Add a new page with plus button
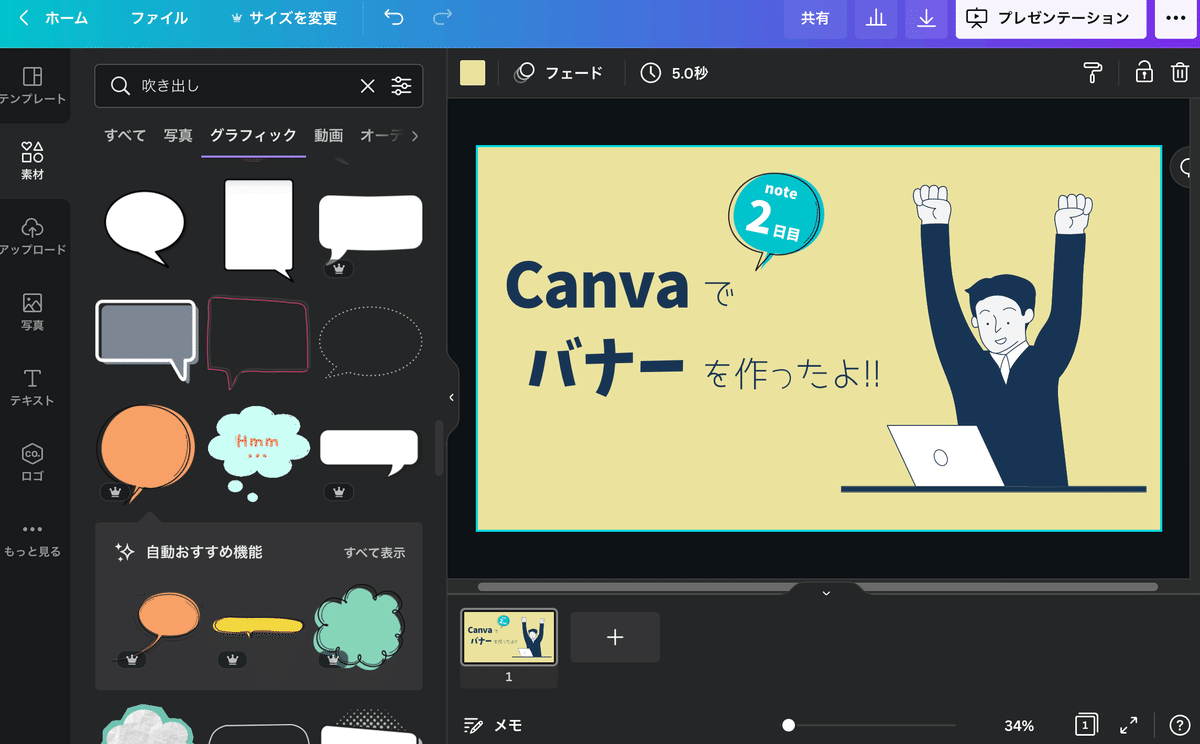Image resolution: width=1200 pixels, height=744 pixels. click(x=615, y=637)
